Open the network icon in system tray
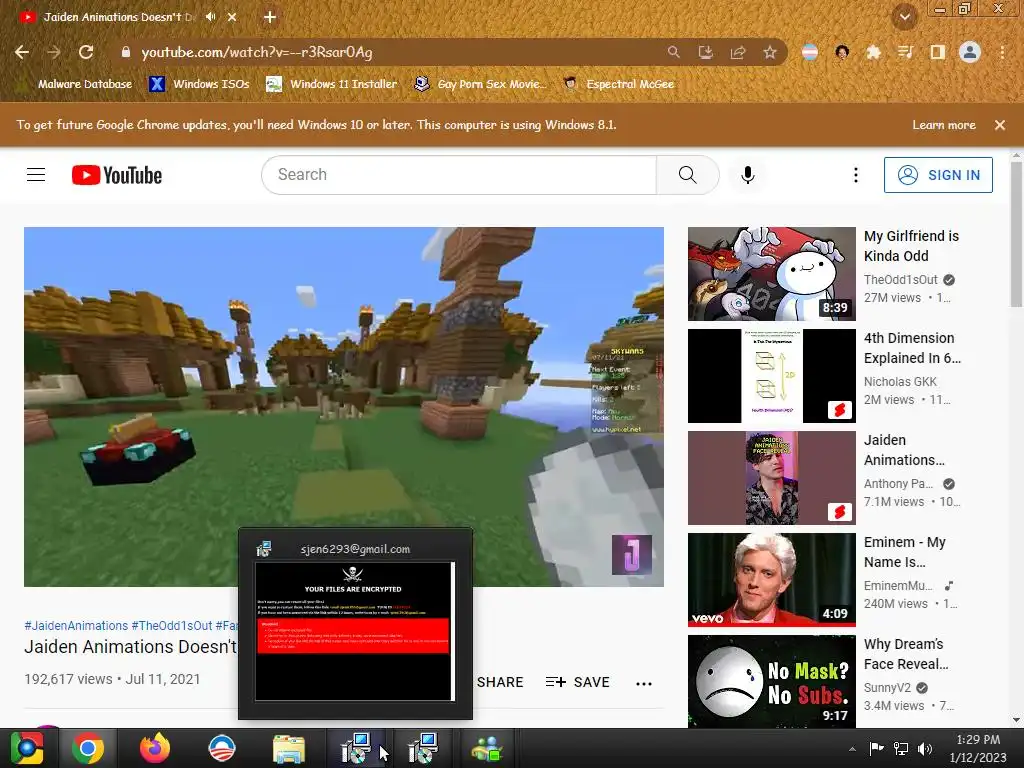The width and height of the screenshot is (1024, 768). (x=901, y=749)
